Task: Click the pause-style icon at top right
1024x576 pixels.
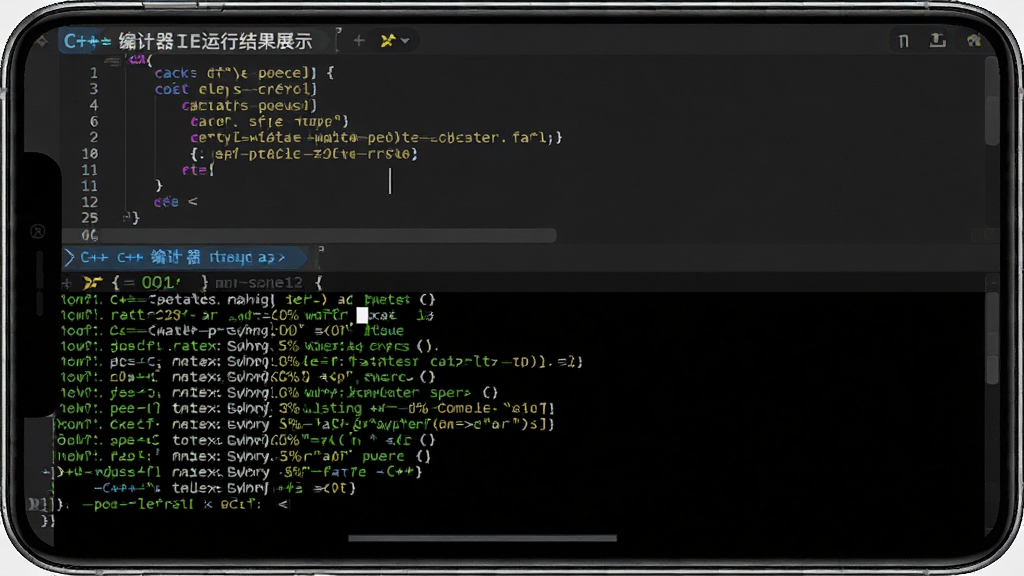Action: pos(904,41)
